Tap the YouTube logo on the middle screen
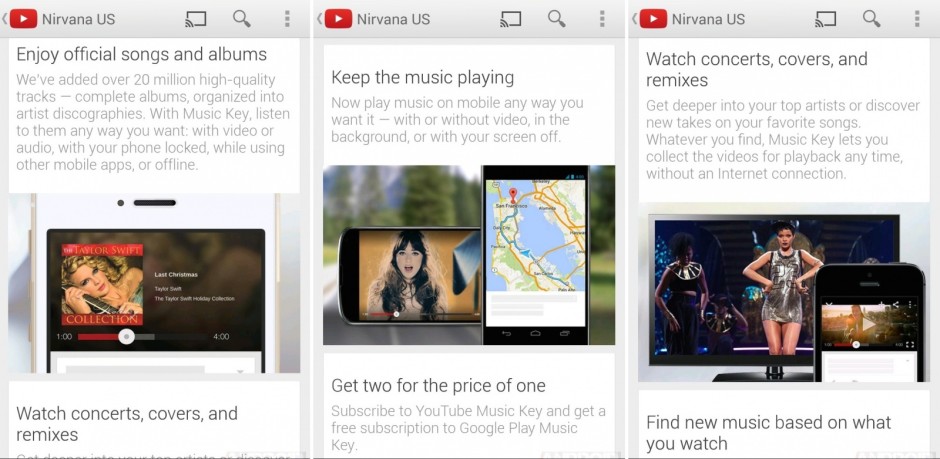Screen dimensions: 940x459 tap(338, 19)
